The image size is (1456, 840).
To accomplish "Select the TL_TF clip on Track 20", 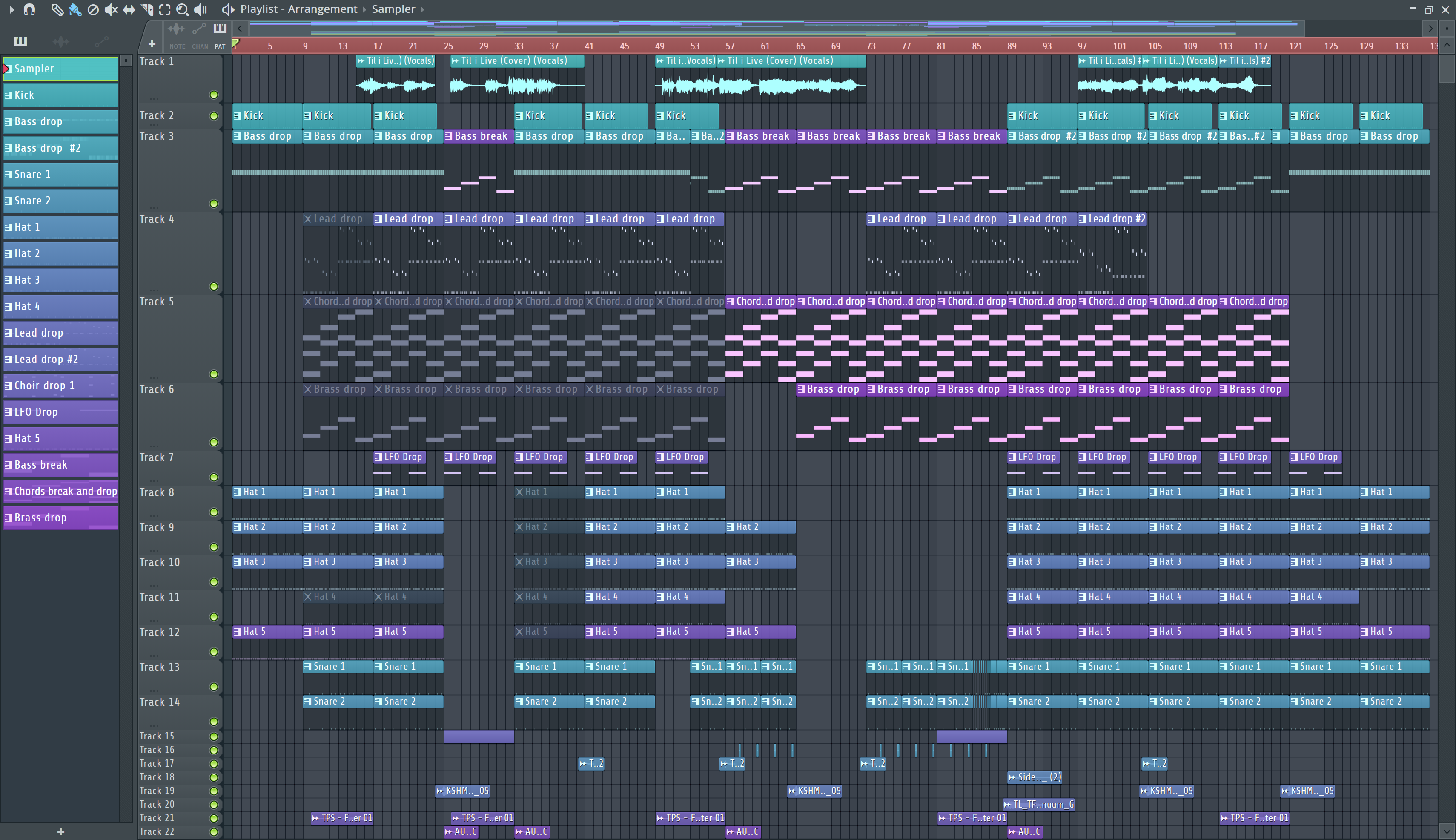I will (1038, 804).
